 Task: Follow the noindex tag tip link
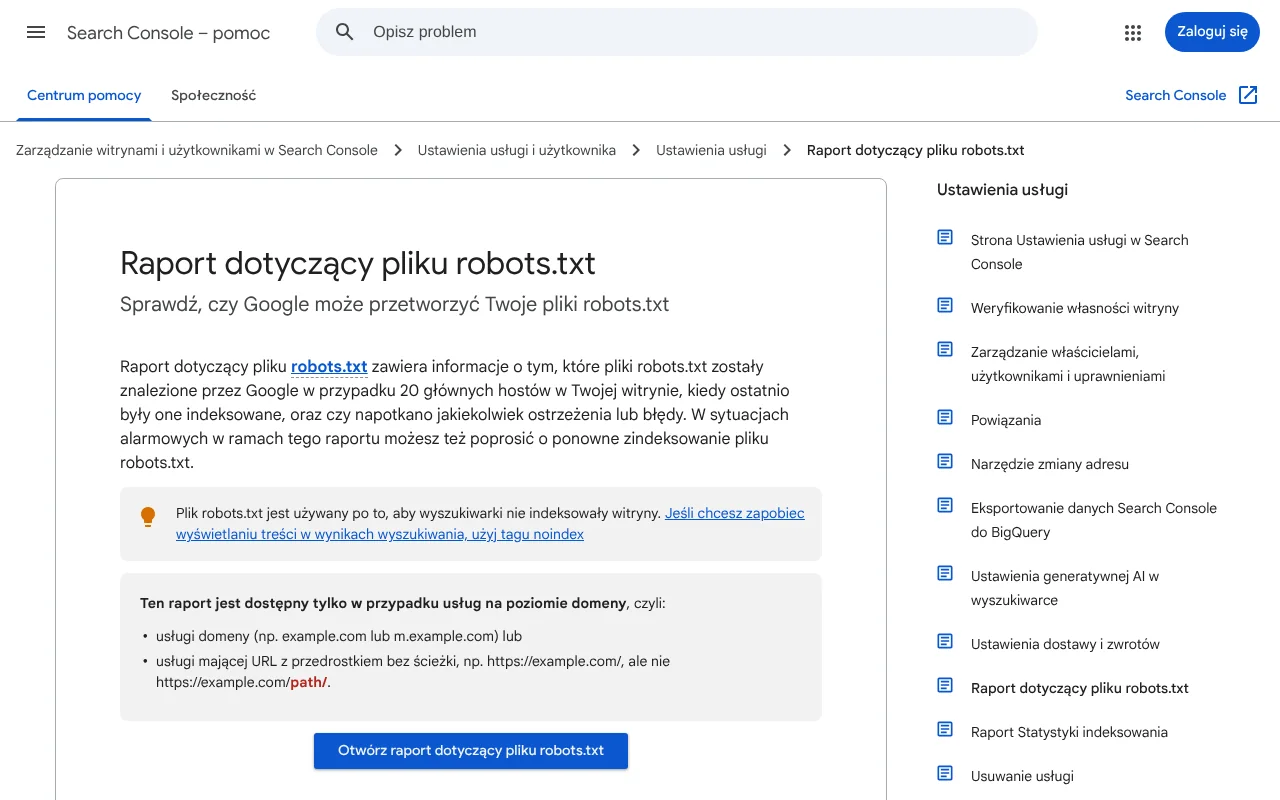coord(490,524)
